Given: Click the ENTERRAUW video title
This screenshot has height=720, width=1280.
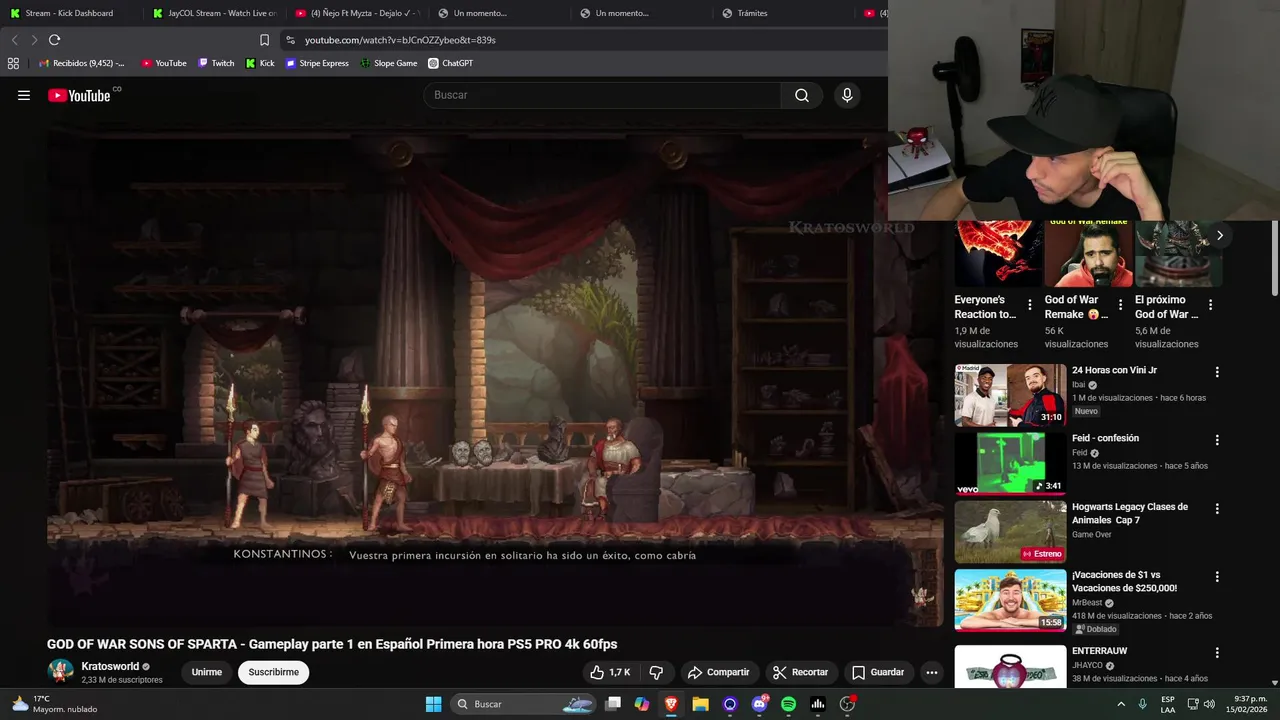Looking at the screenshot, I should click(x=1099, y=651).
